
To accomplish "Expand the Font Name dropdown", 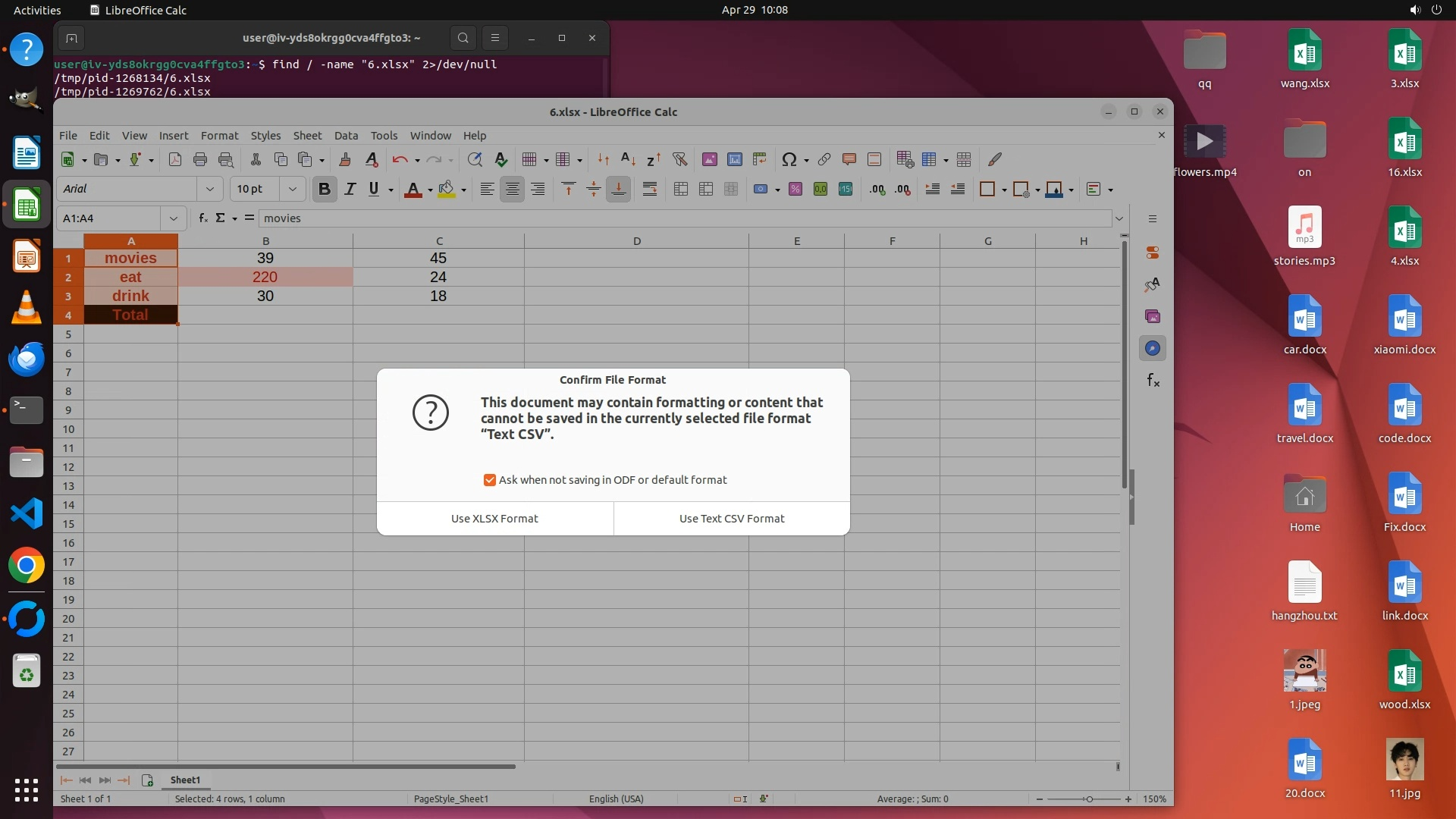I will click(x=210, y=190).
